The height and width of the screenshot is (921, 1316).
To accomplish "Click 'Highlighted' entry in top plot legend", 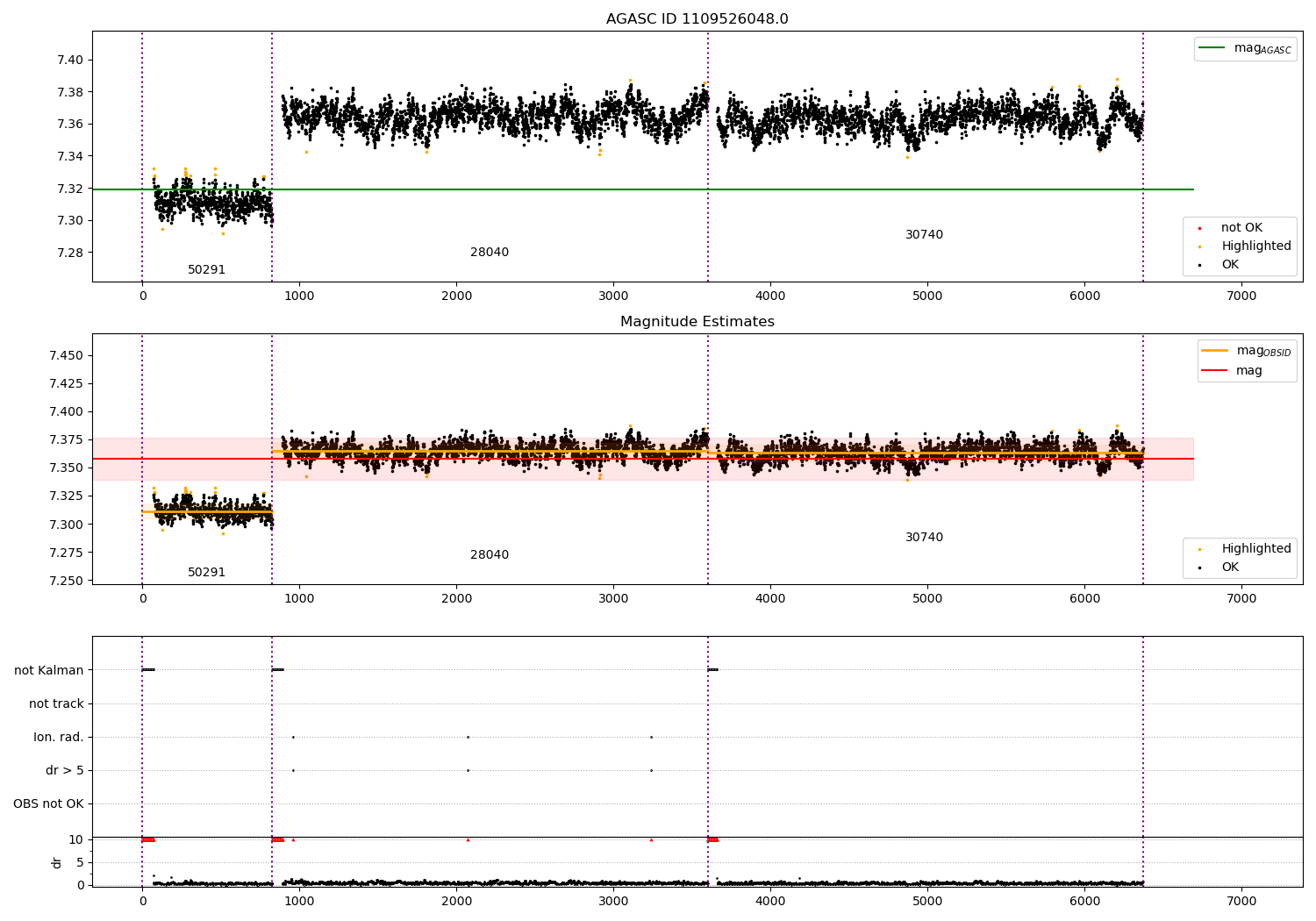I will [x=1256, y=246].
